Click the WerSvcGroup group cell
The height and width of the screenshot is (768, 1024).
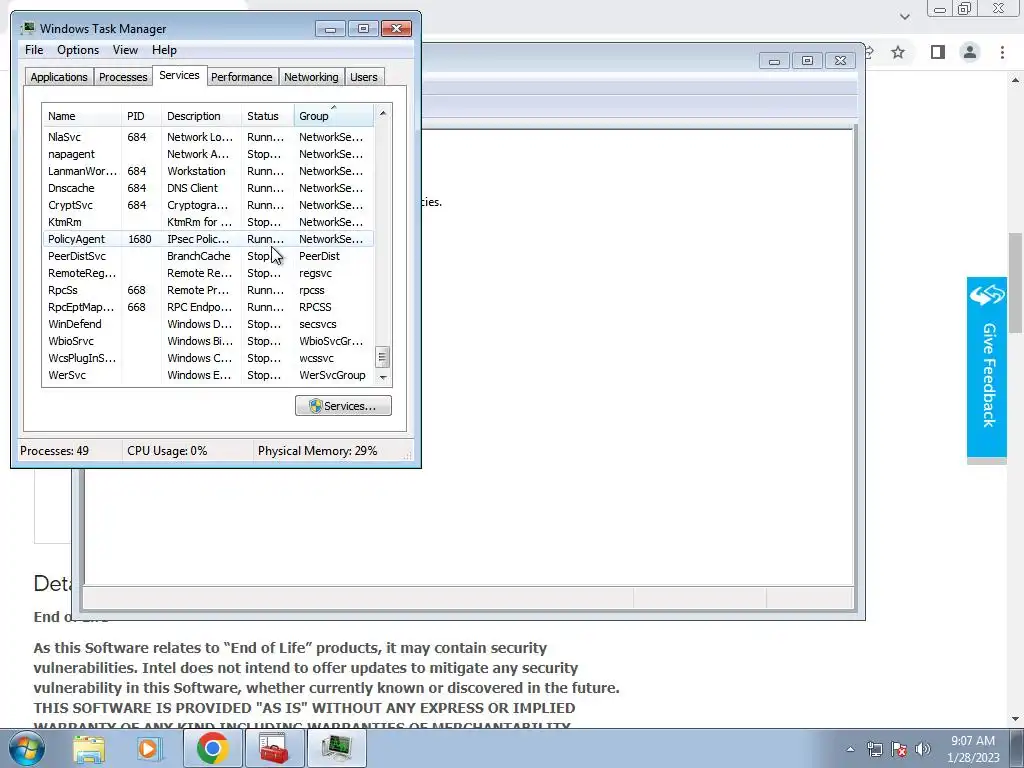(x=332, y=375)
